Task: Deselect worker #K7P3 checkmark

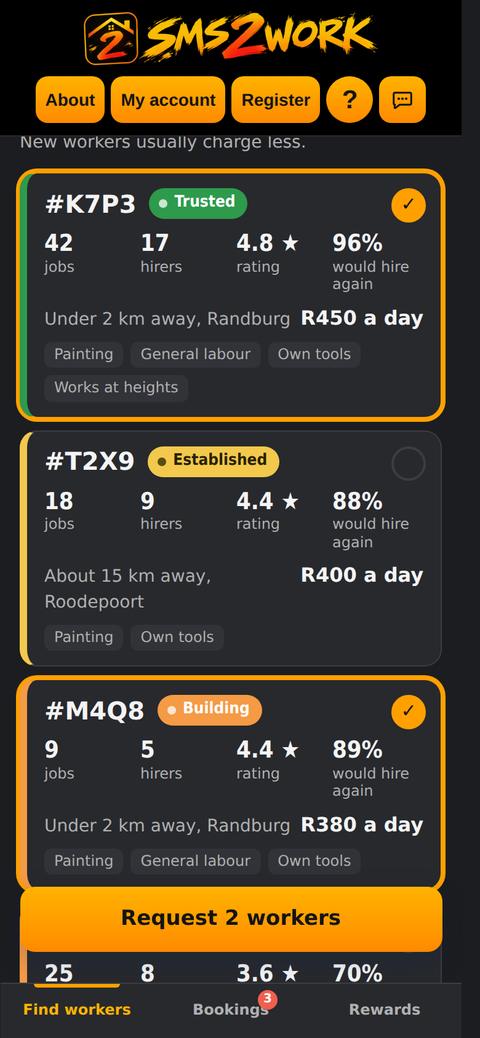Action: pyautogui.click(x=408, y=205)
